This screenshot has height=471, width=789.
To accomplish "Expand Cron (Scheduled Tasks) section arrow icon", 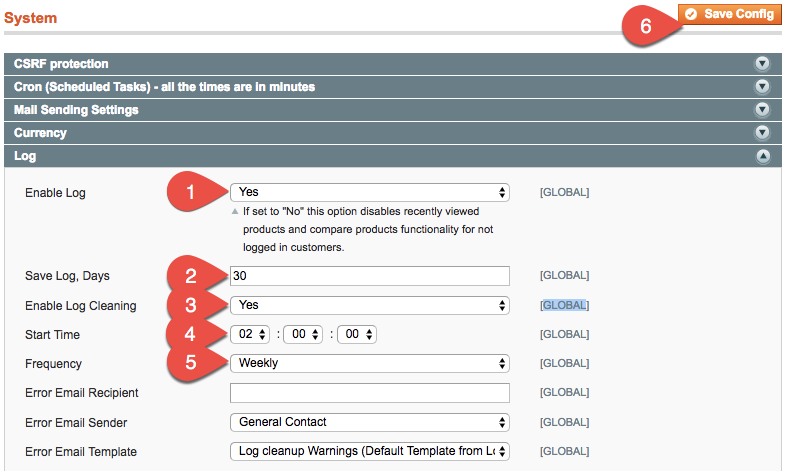I will coord(763,87).
